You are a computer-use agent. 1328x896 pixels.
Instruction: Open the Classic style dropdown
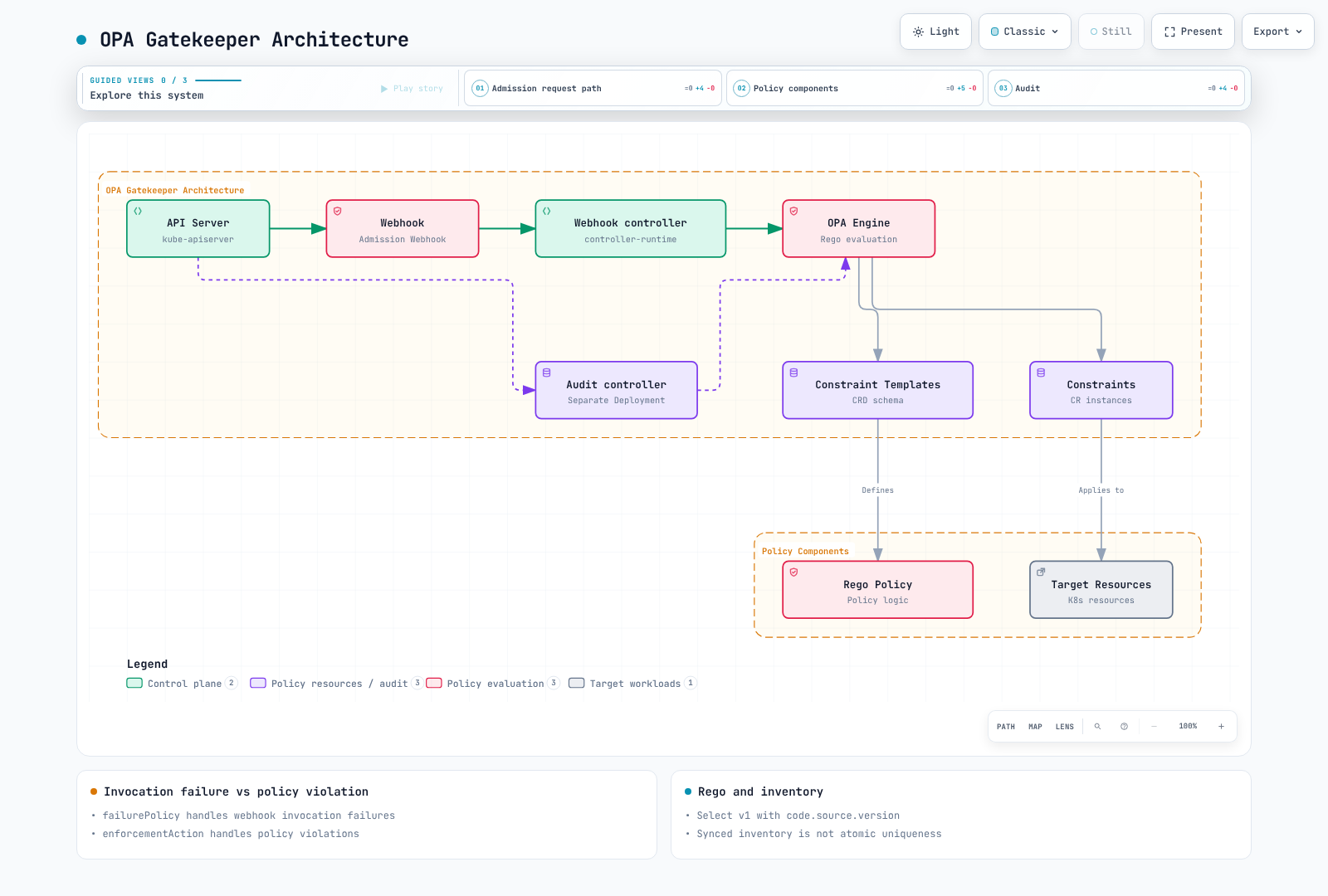coord(1024,32)
